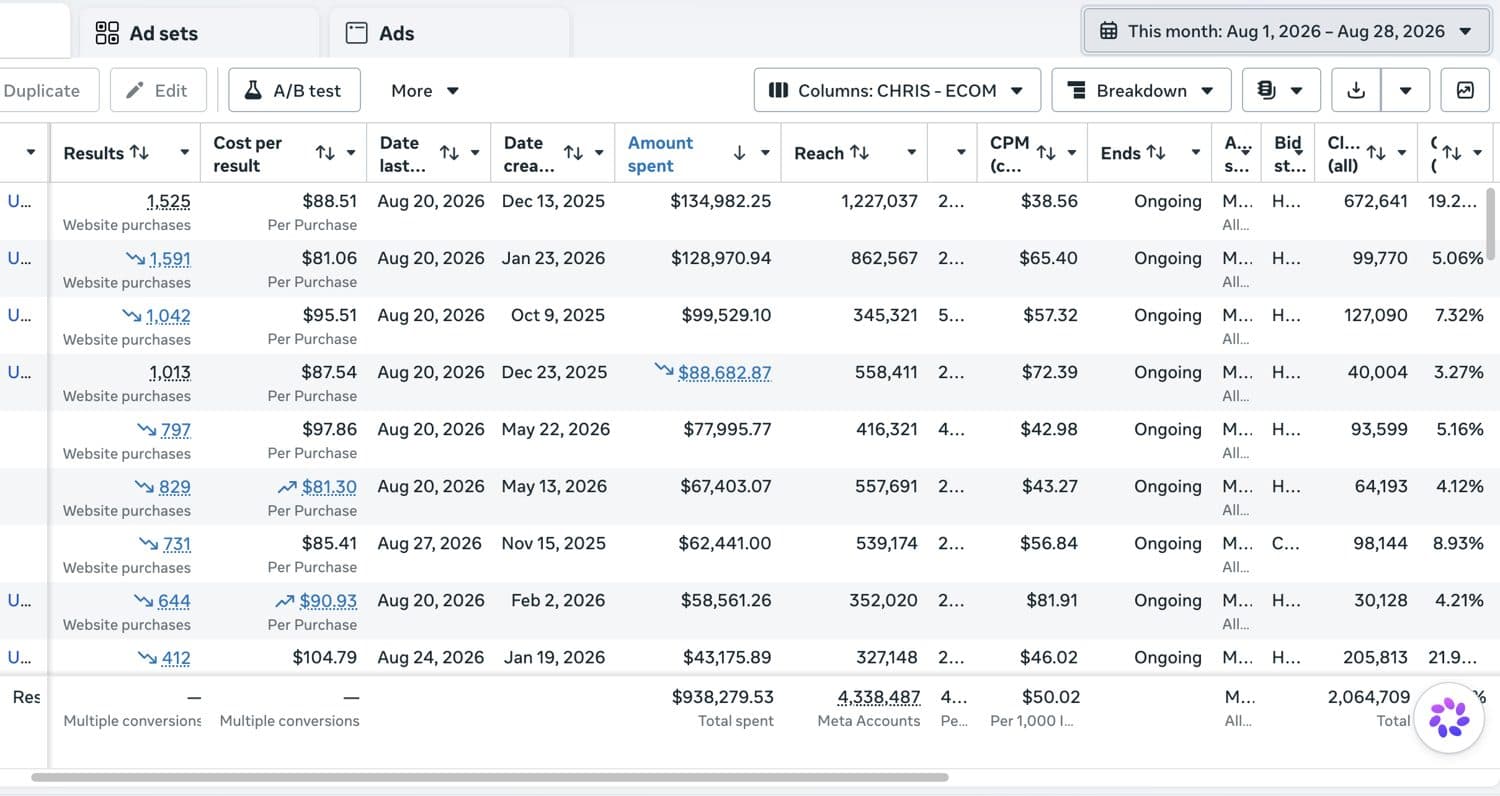This screenshot has height=796, width=1500.
Task: Open the date range picker for Aug 2026
Action: point(1286,31)
